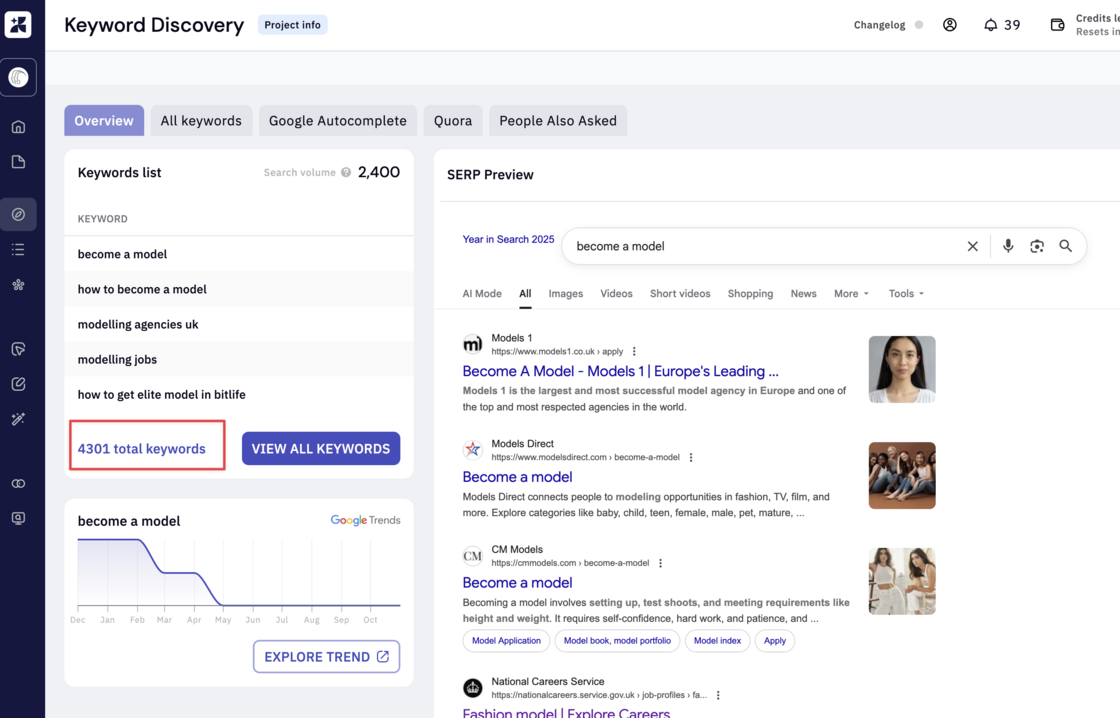Open the three-dot menu beside CM Models result
The width and height of the screenshot is (1120, 718).
tap(660, 563)
